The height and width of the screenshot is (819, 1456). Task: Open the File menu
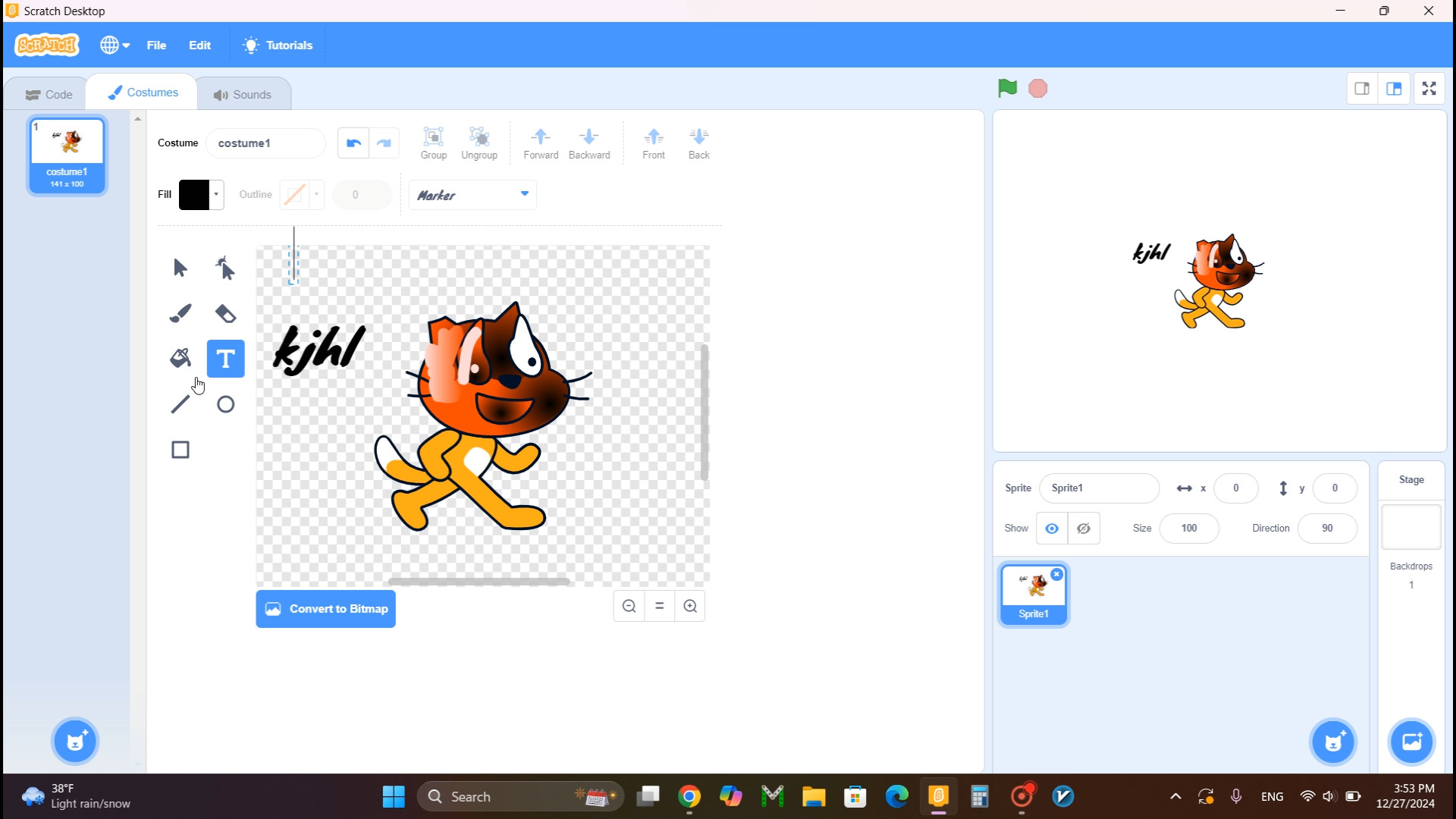coord(156,45)
